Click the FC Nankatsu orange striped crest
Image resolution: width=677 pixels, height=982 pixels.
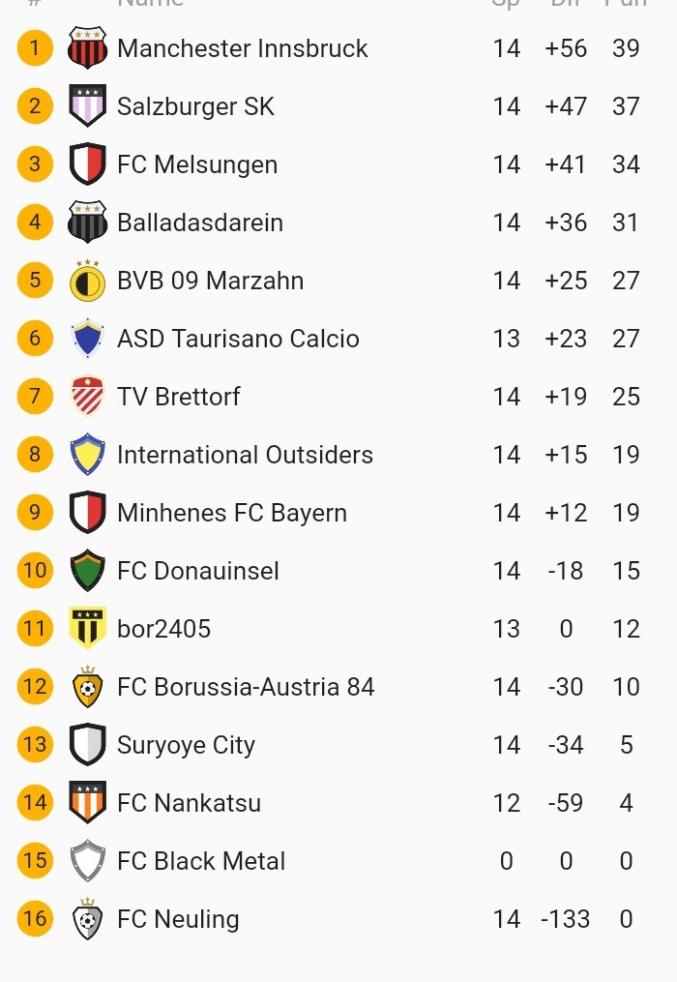click(88, 803)
